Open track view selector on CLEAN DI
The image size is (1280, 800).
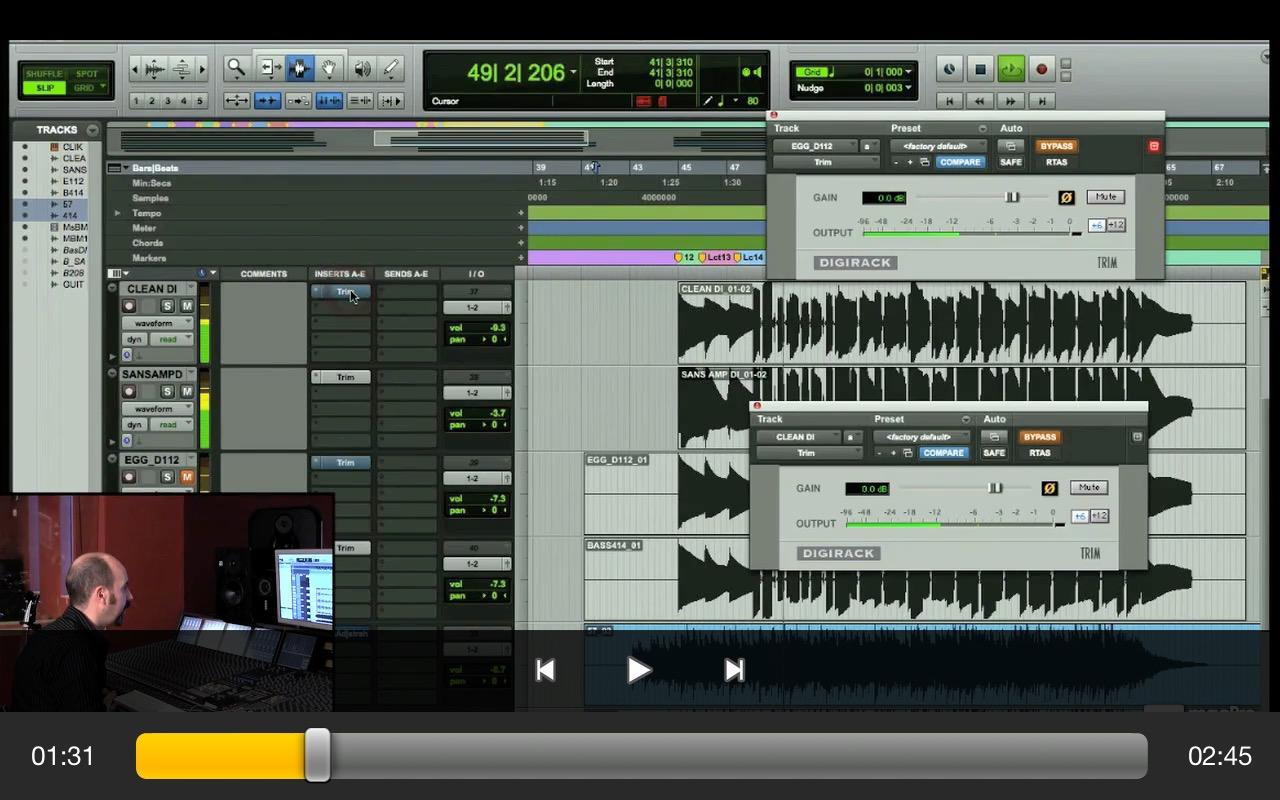pyautogui.click(x=157, y=323)
